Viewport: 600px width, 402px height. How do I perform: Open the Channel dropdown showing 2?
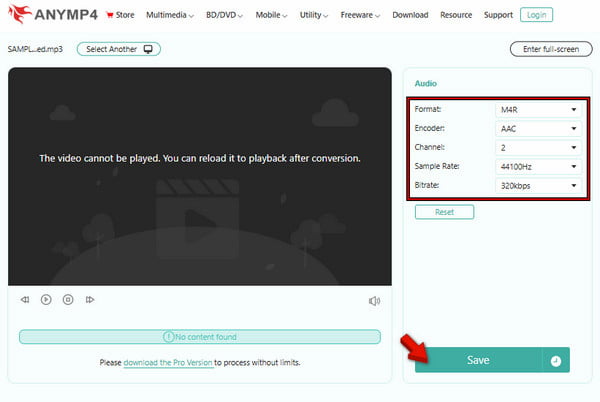538,148
